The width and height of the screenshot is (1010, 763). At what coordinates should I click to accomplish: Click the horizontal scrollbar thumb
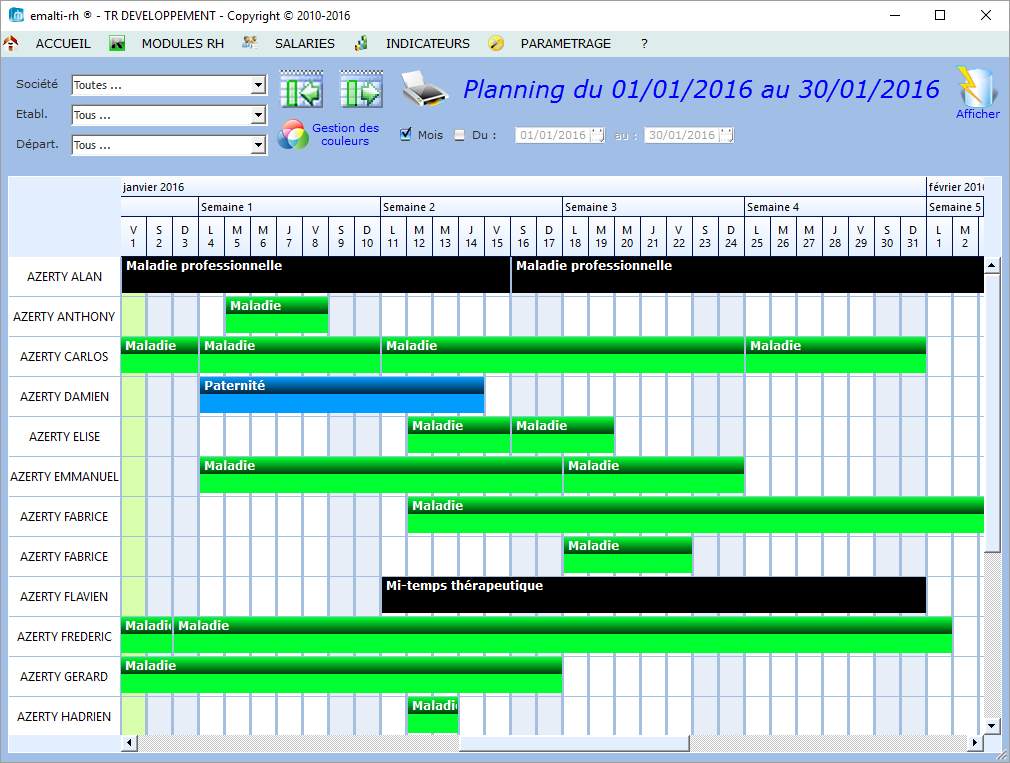click(x=574, y=743)
